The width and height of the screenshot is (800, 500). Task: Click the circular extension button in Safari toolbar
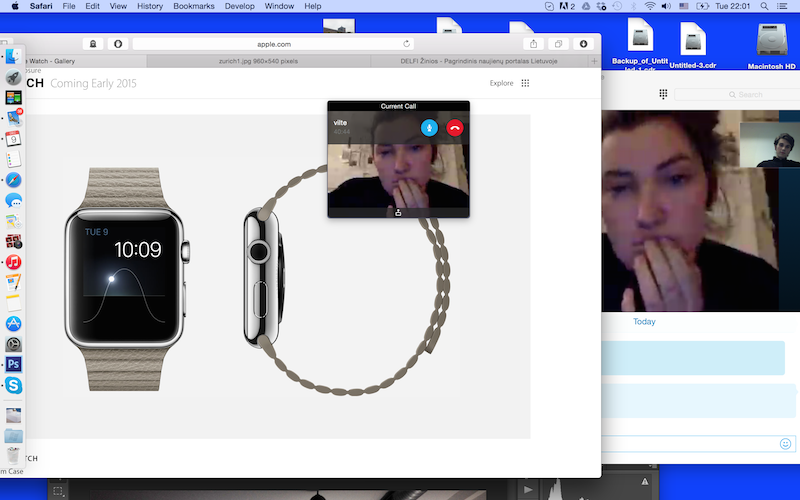tap(118, 44)
